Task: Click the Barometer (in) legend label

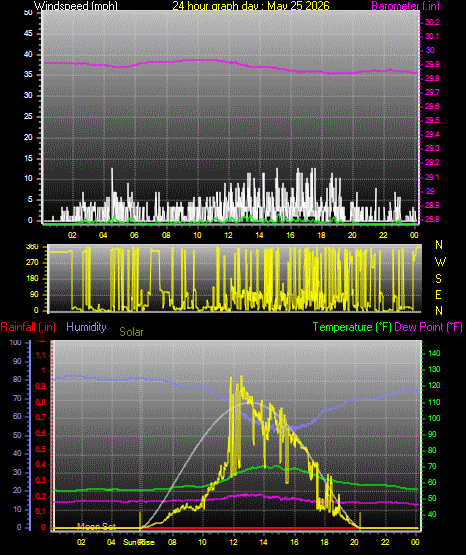Action: tap(405, 6)
